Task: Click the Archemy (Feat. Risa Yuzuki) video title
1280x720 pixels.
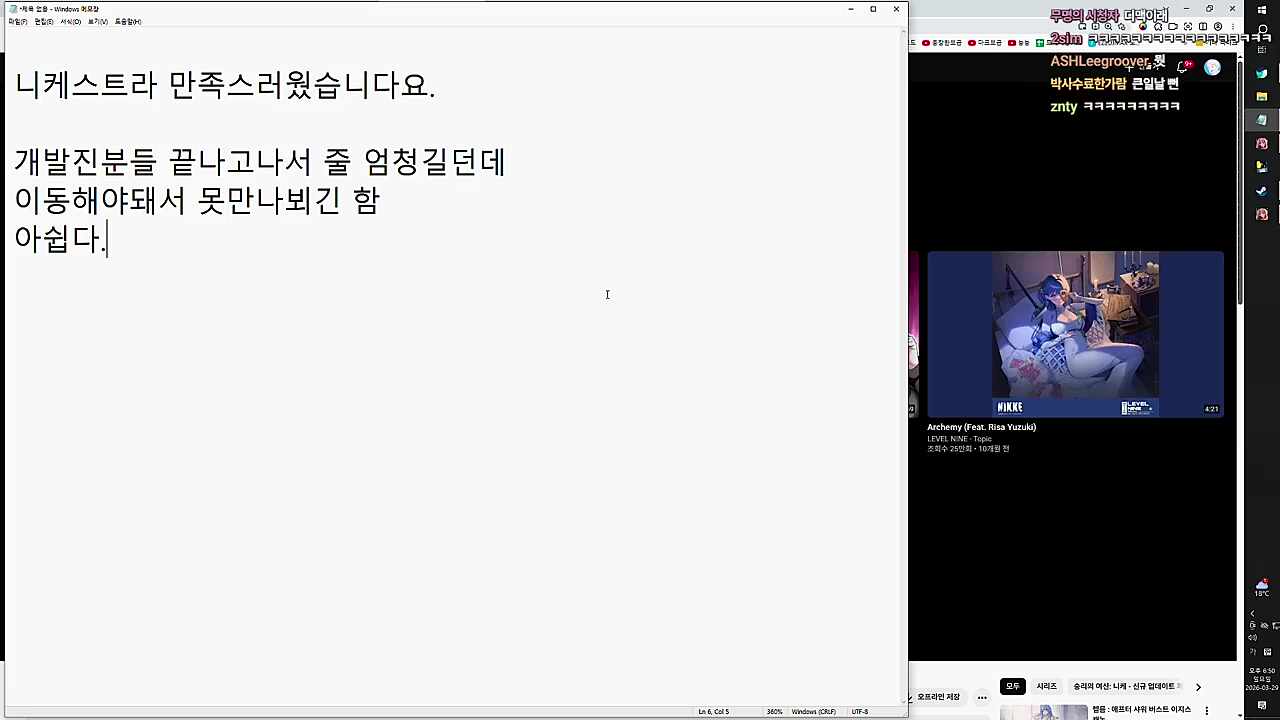Action: pyautogui.click(x=980, y=427)
